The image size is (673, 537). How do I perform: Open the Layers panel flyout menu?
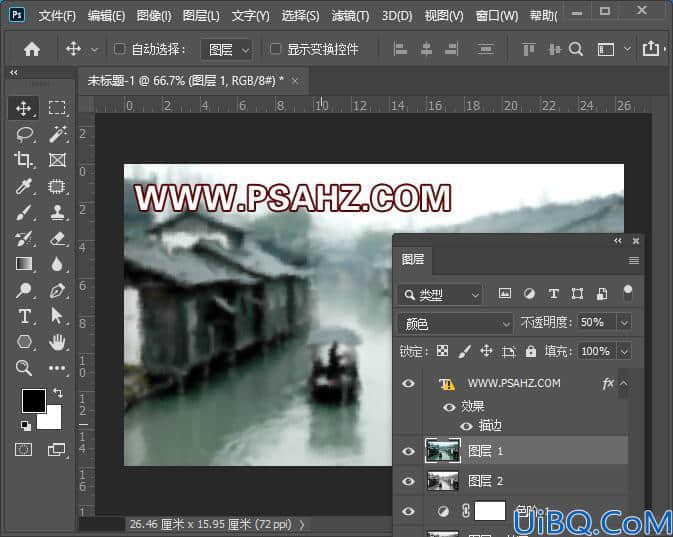click(x=634, y=261)
